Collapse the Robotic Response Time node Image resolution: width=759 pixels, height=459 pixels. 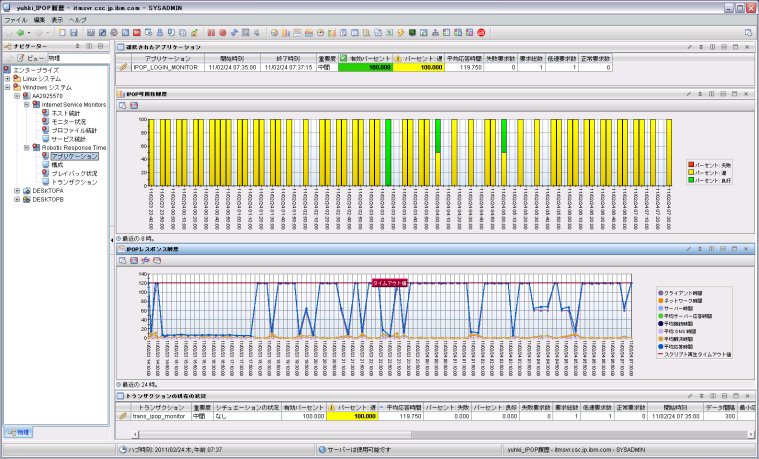pos(27,148)
